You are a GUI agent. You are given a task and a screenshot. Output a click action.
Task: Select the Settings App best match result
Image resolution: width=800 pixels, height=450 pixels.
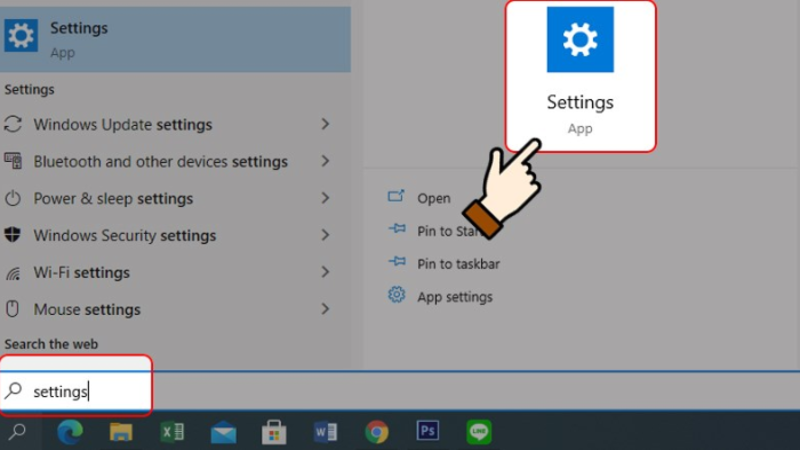pos(175,39)
